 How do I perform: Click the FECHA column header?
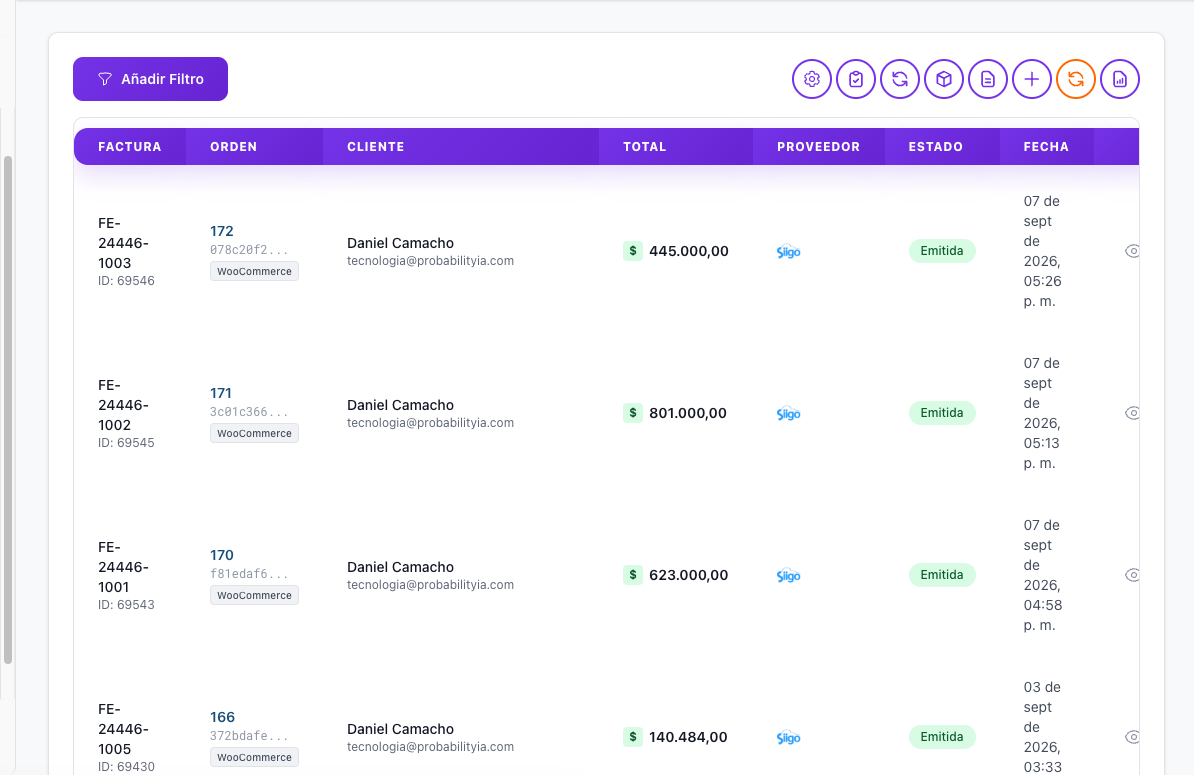click(1046, 147)
